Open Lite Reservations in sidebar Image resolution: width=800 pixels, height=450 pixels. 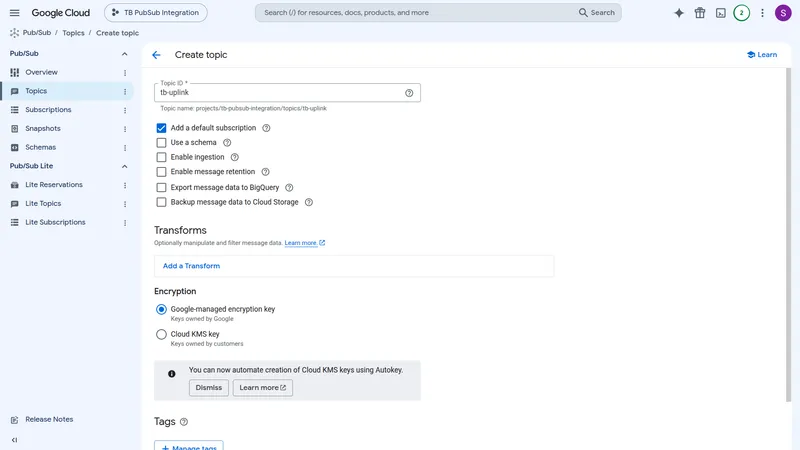pos(54,185)
